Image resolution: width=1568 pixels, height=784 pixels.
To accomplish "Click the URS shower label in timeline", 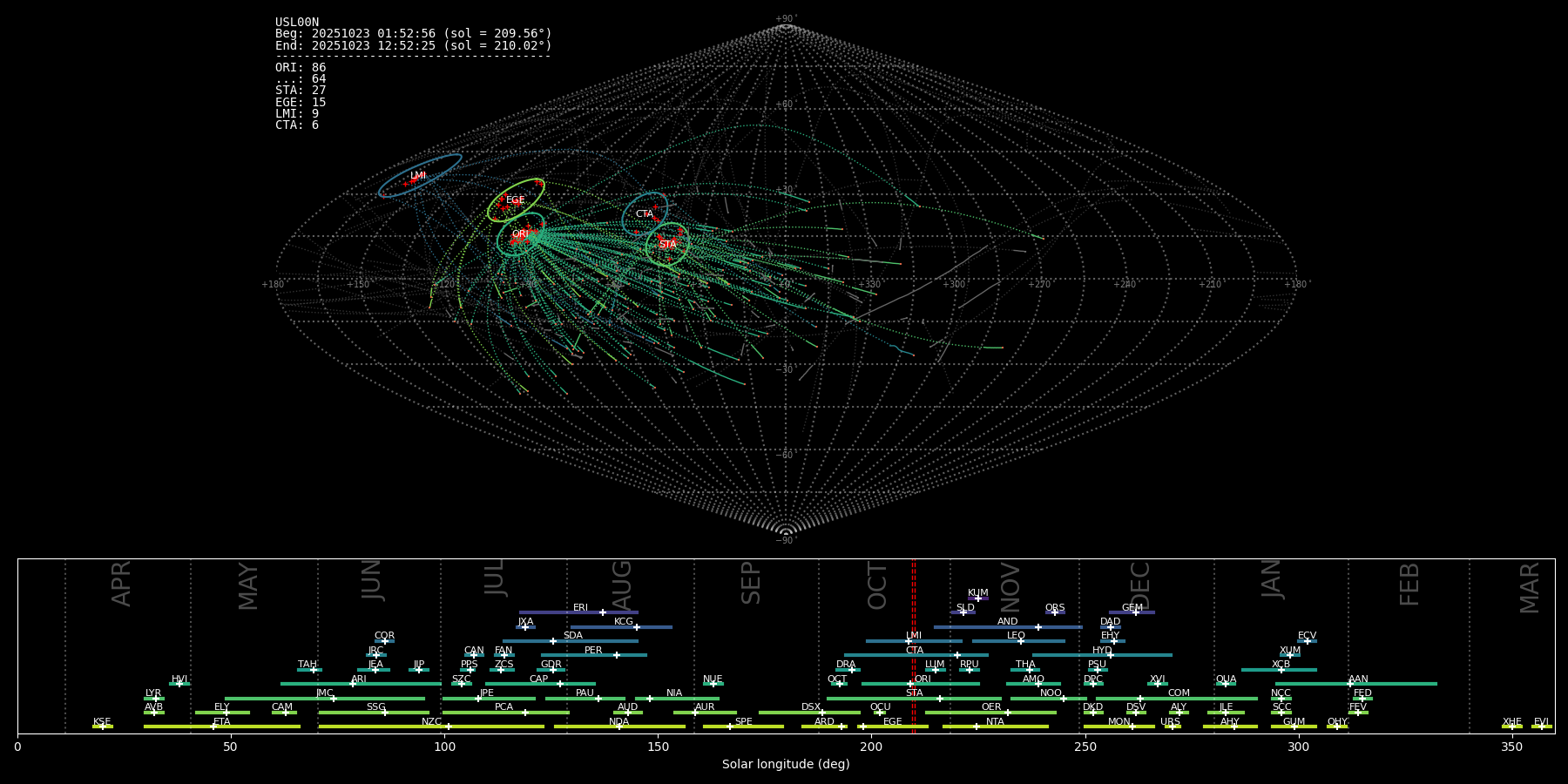I will coord(1170,722).
